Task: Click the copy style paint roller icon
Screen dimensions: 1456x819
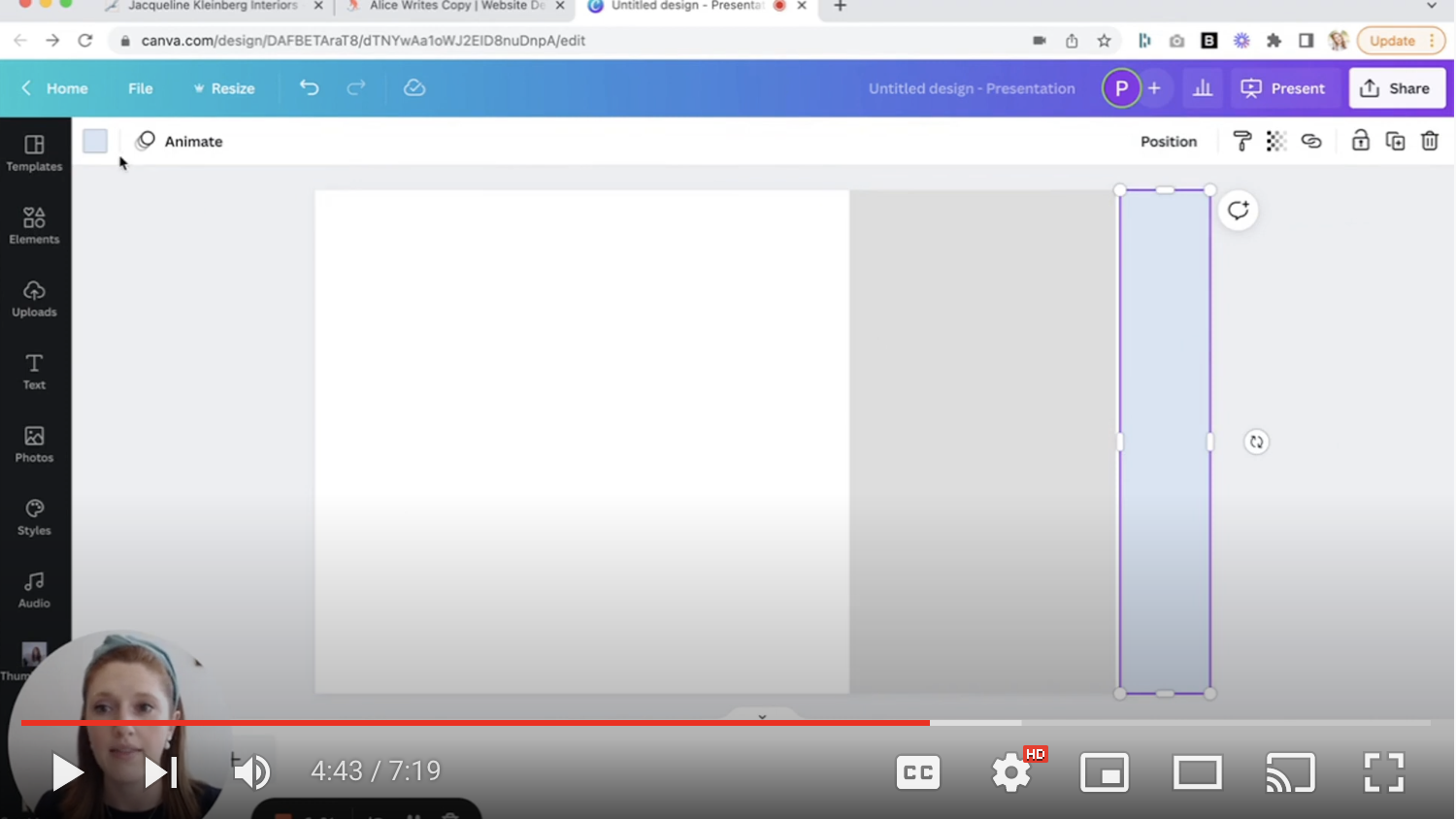Action: pos(1242,142)
